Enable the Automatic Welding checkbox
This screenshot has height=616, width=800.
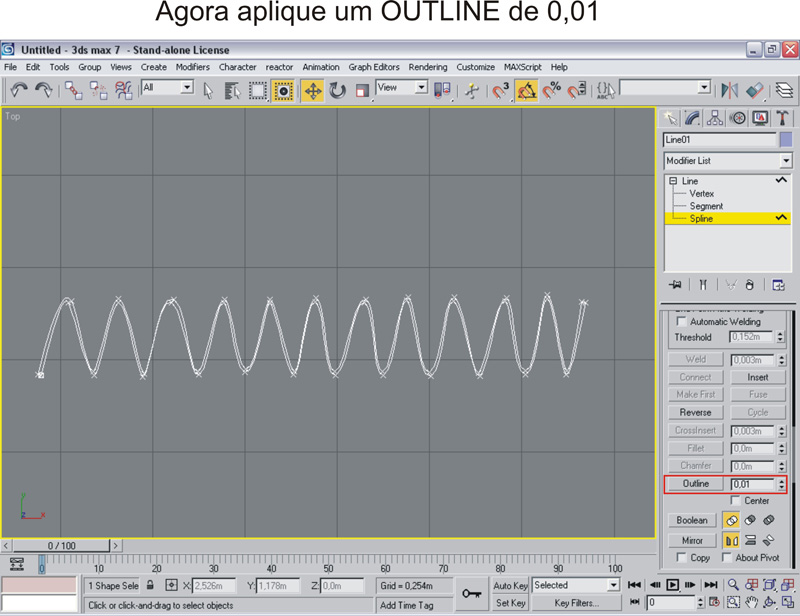click(681, 321)
